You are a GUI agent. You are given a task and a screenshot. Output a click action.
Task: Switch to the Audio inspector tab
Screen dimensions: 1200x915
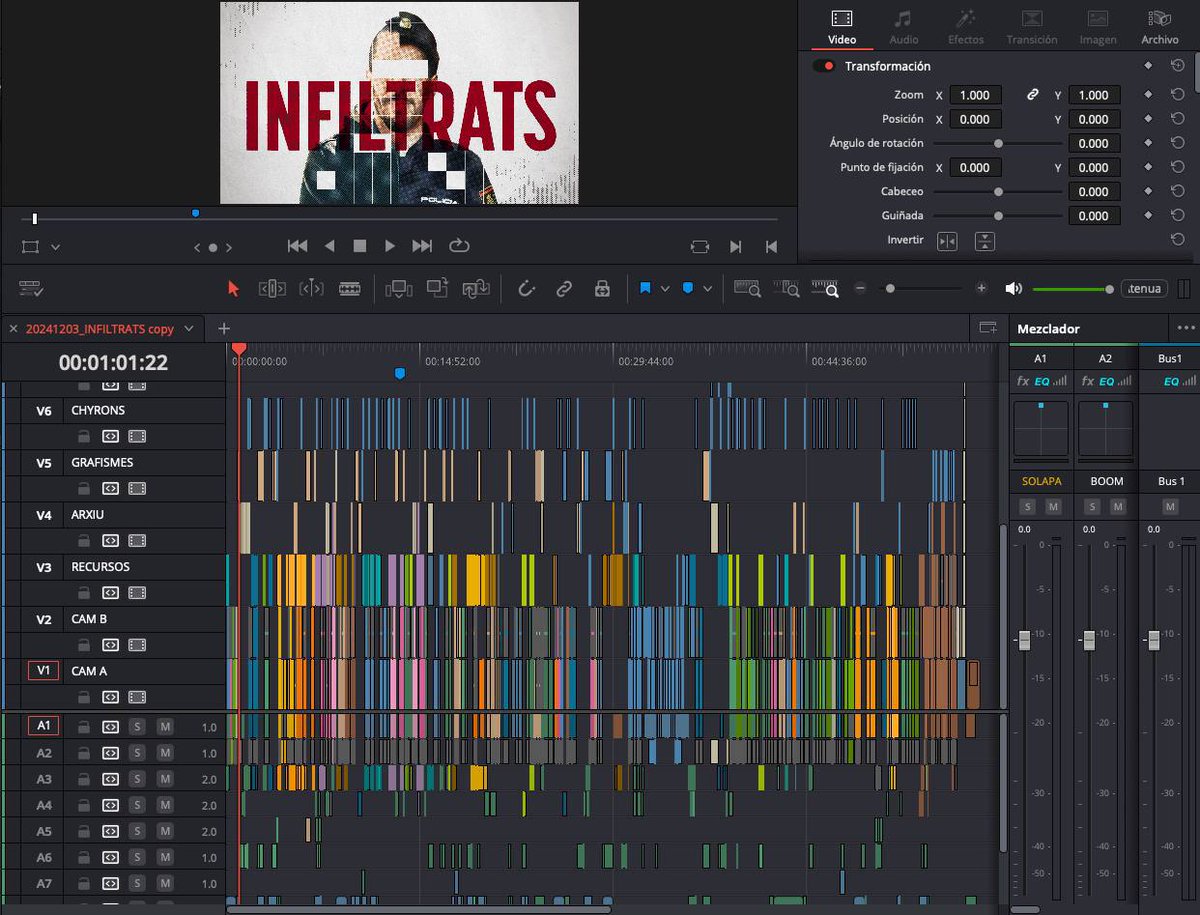904,27
